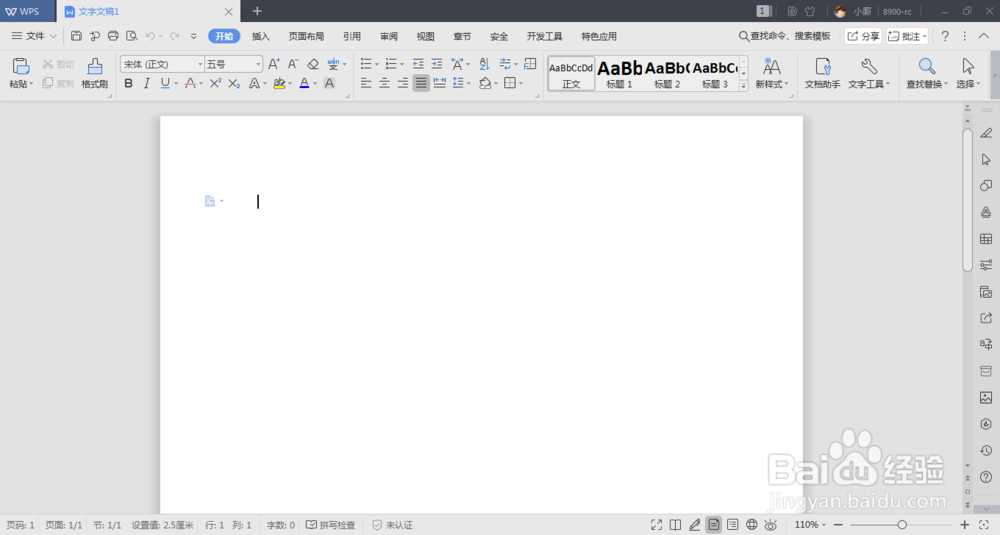Open the new tab plus button
Image resolution: width=1000 pixels, height=535 pixels.
[x=257, y=11]
